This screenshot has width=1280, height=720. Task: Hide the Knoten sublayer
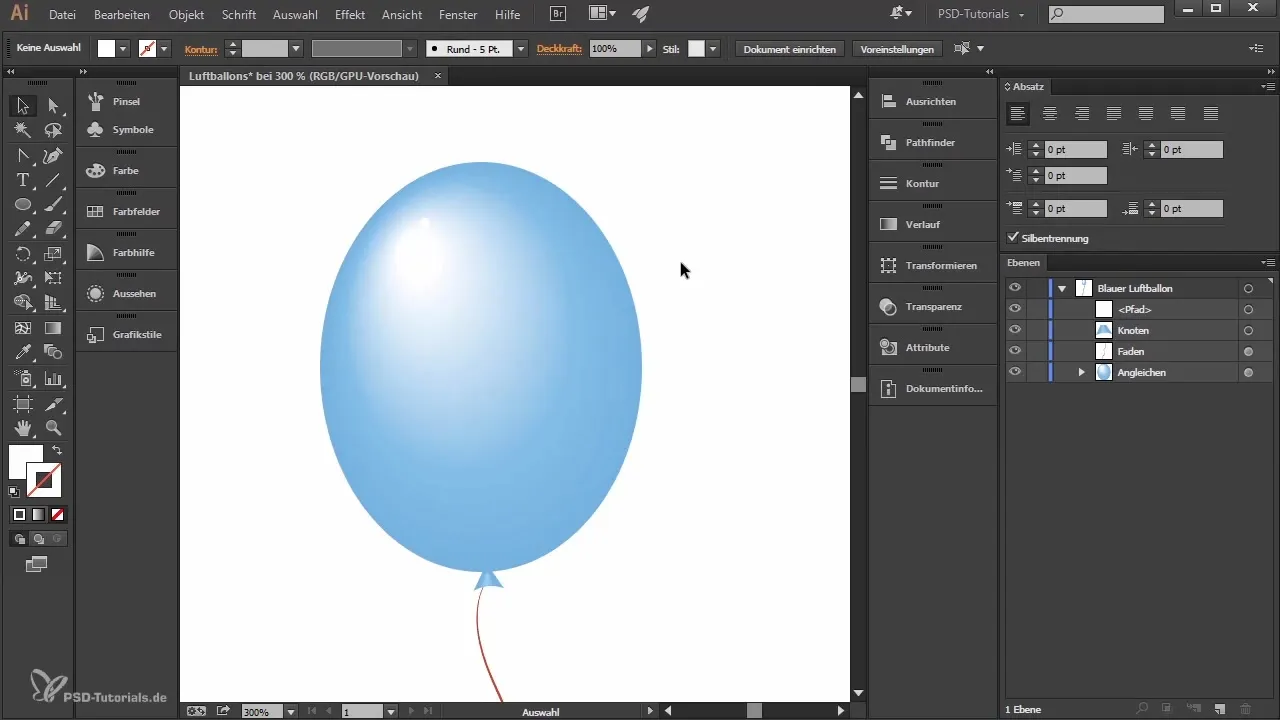coord(1015,330)
